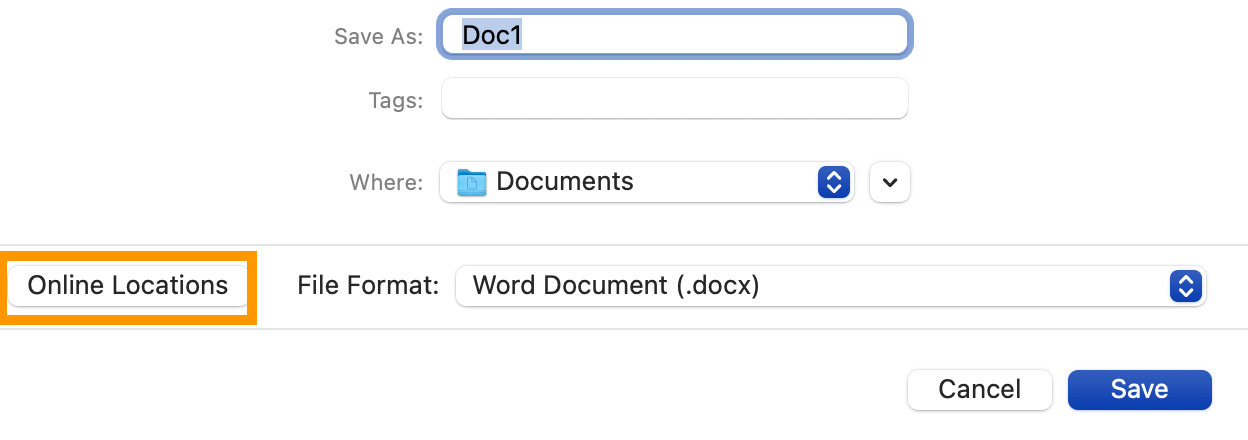Click empty space right of Doc1 in filename field
This screenshot has height=440, width=1248.
[720, 36]
